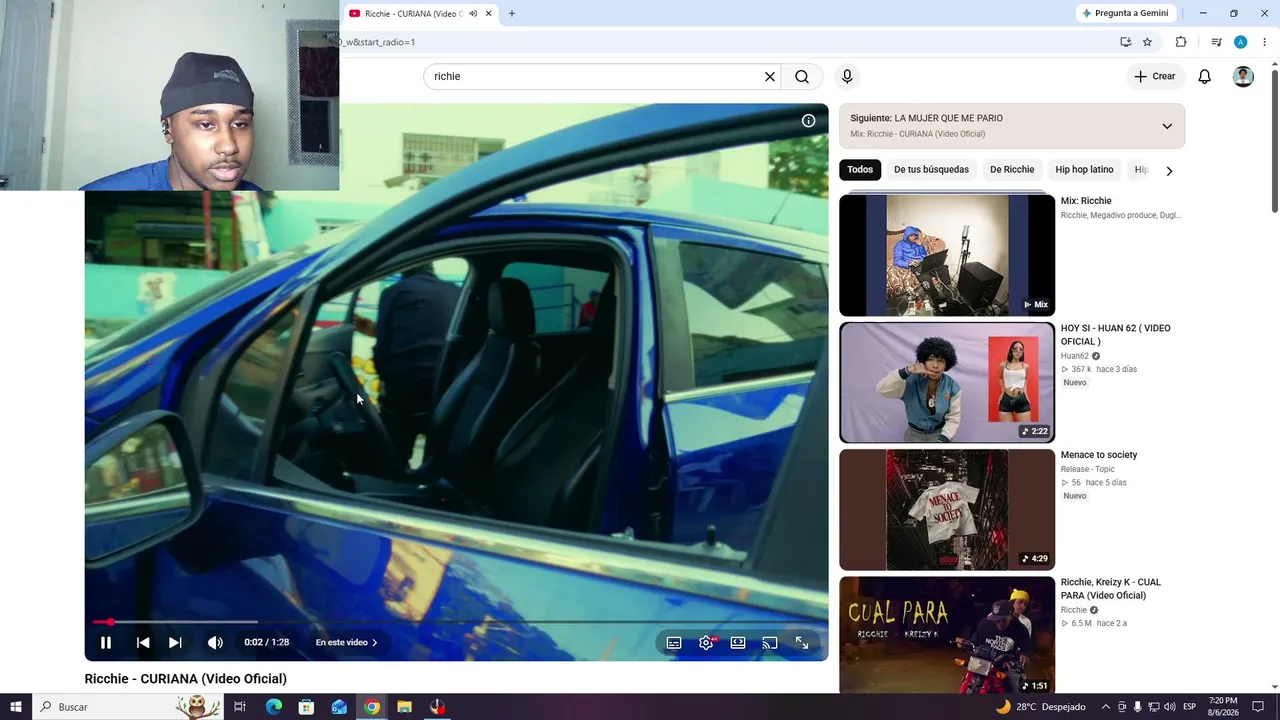Image resolution: width=1280 pixels, height=720 pixels.
Task: Open the Chrome extensions puzzle icon
Action: pos(1181,42)
